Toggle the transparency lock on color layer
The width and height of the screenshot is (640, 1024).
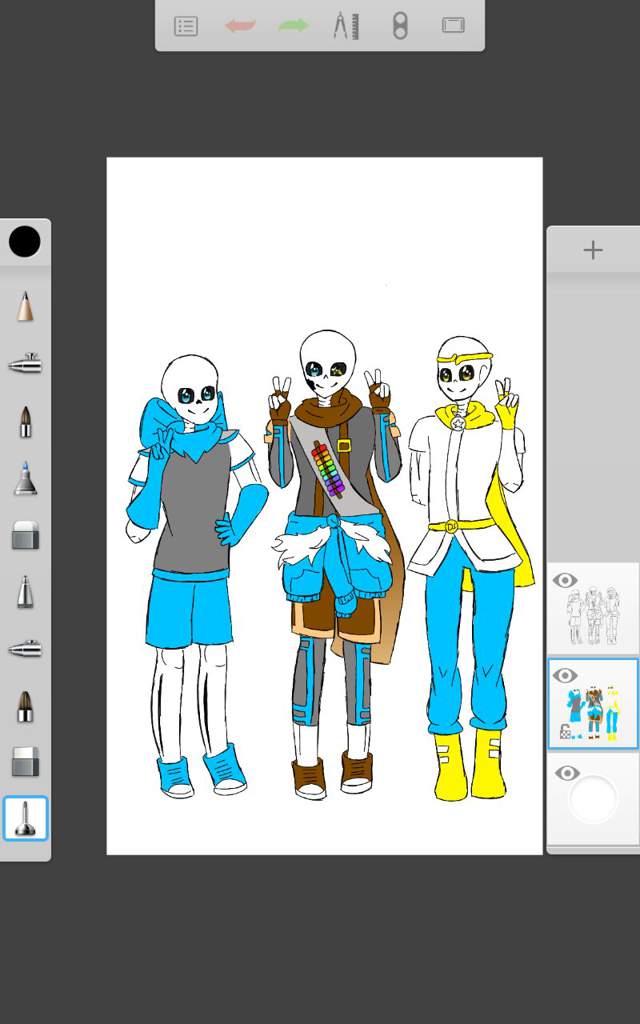click(x=565, y=732)
